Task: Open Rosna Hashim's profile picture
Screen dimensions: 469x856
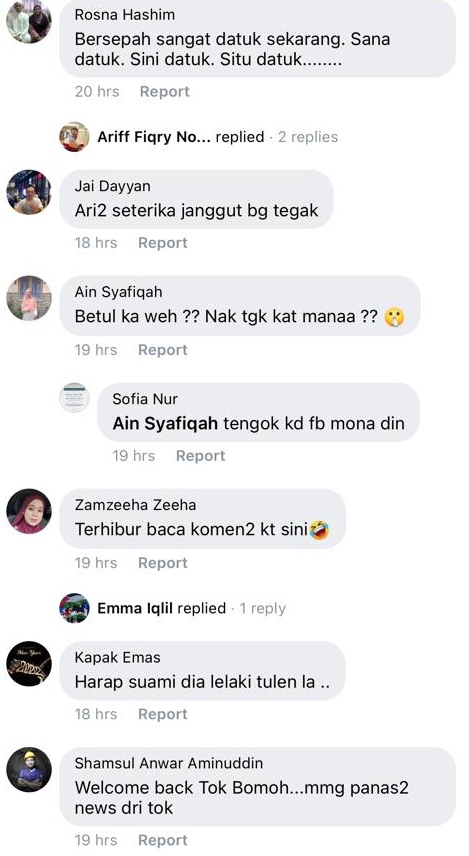Action: click(x=28, y=21)
